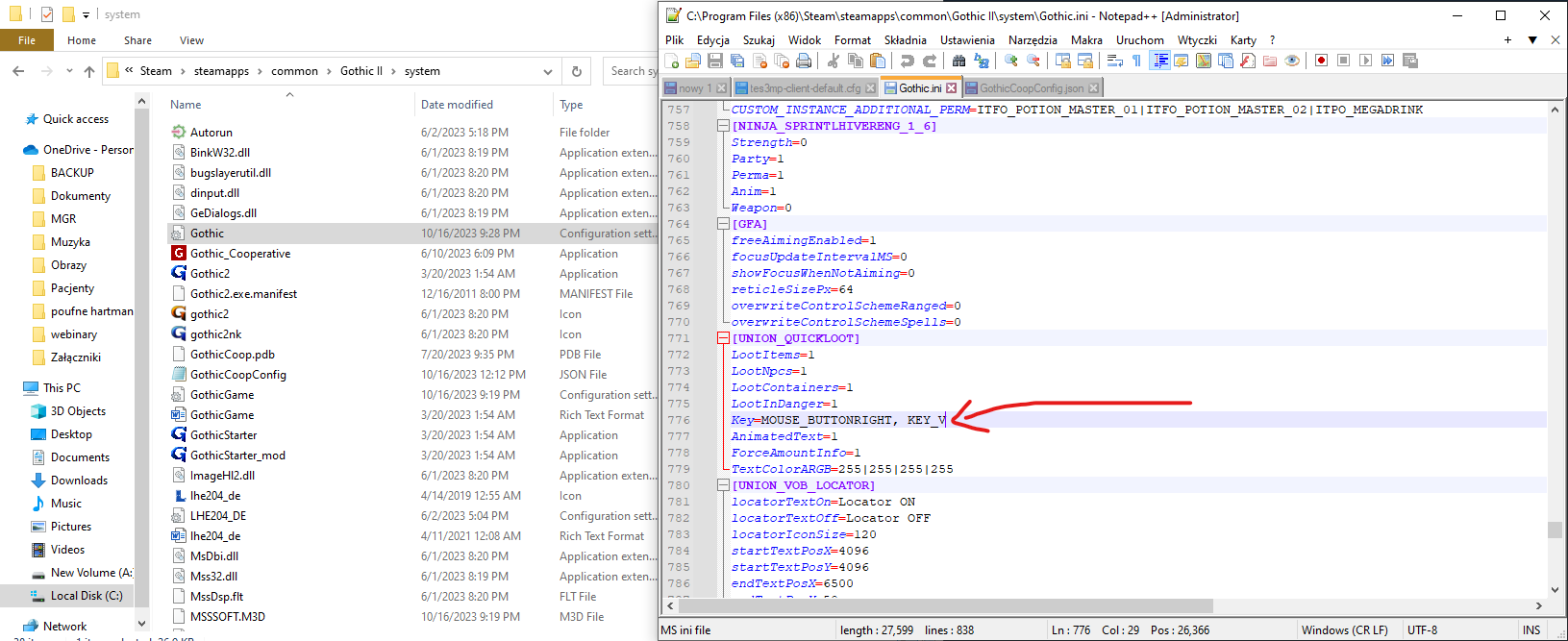
Task: Select the GothicCoopConfig JSON file
Action: [238, 375]
